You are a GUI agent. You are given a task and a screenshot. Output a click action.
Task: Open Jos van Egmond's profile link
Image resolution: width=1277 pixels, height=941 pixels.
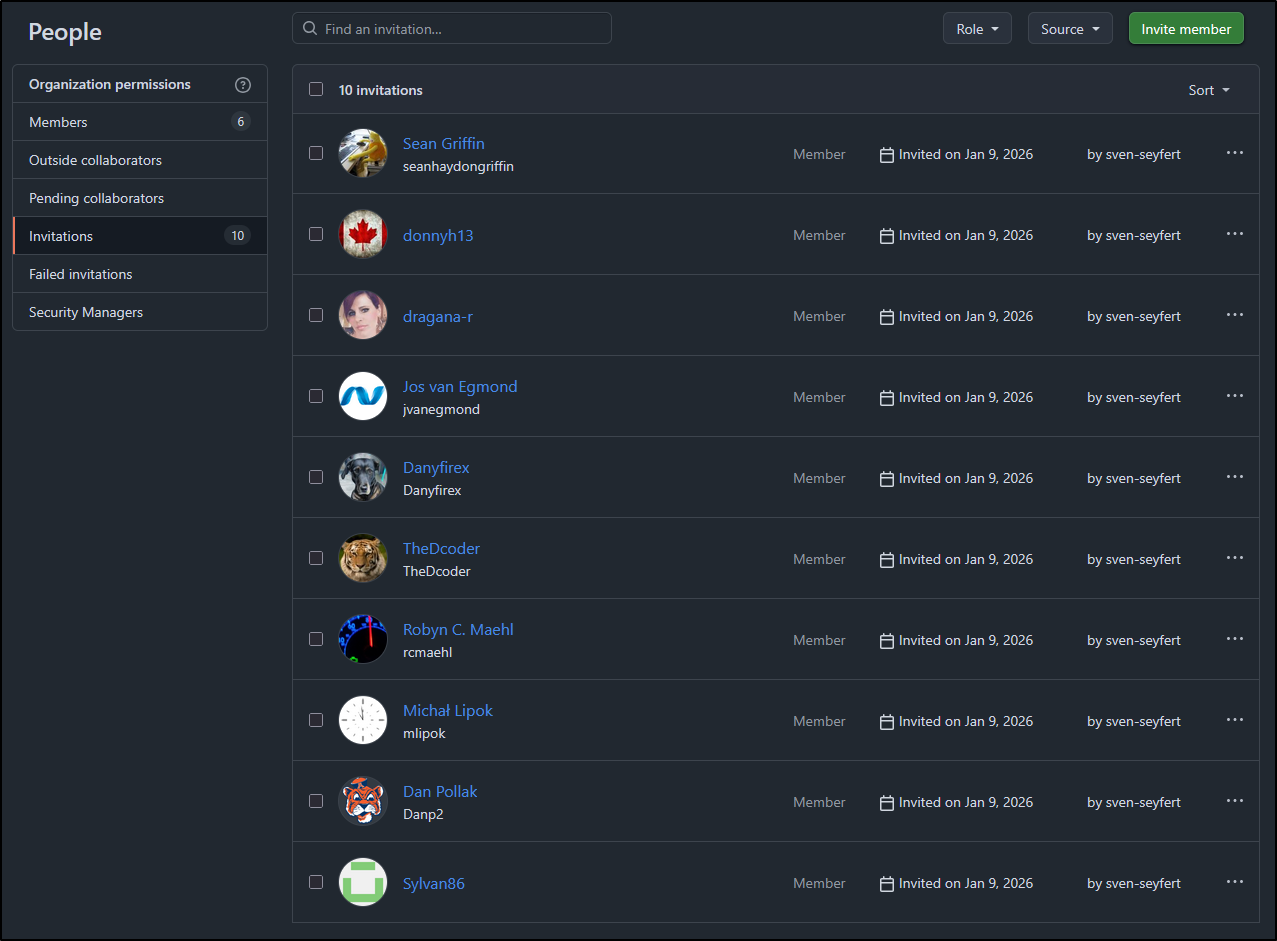pos(459,386)
